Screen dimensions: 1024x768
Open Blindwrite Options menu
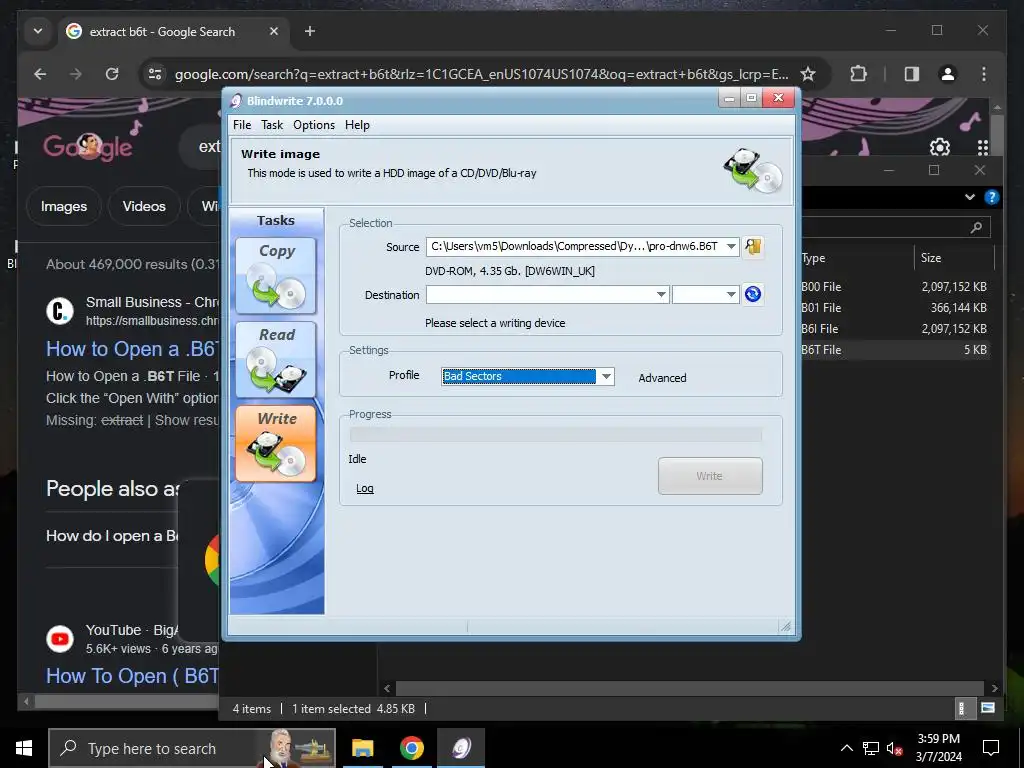(313, 125)
